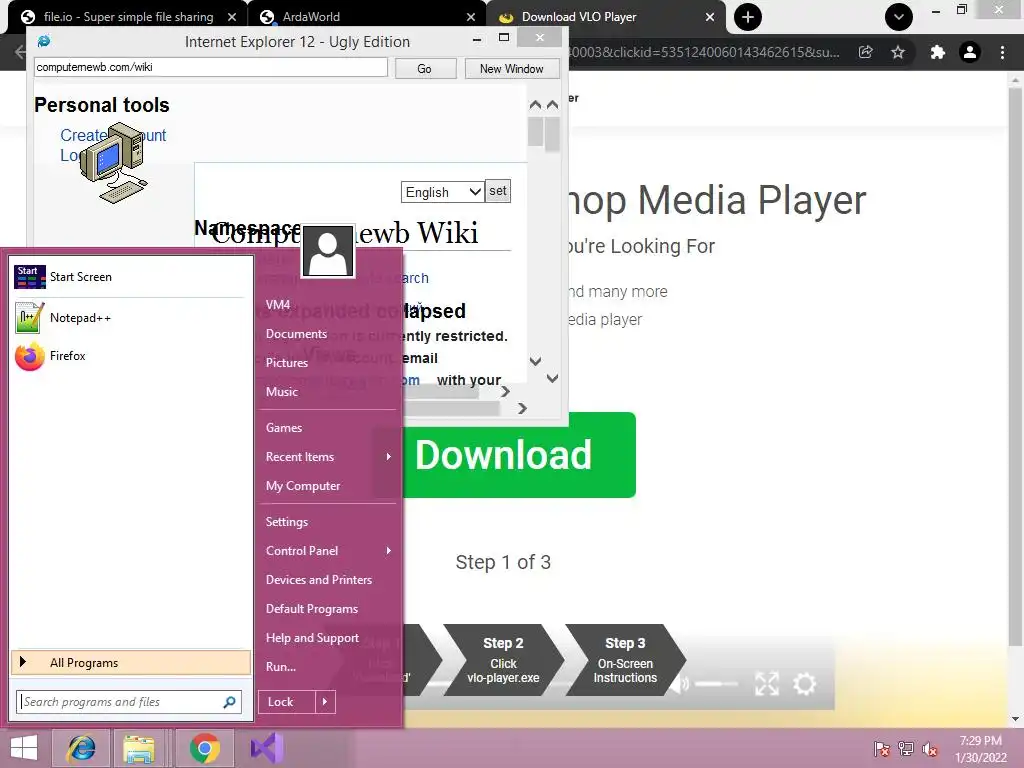Expand All Programs in Start menu
The width and height of the screenshot is (1024, 768).
click(x=131, y=662)
